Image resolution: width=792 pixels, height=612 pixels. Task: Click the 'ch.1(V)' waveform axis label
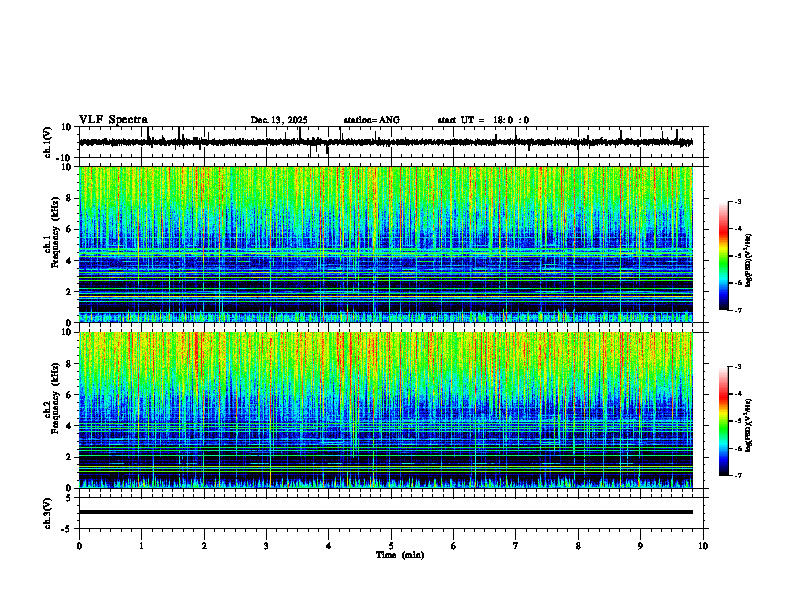point(47,142)
